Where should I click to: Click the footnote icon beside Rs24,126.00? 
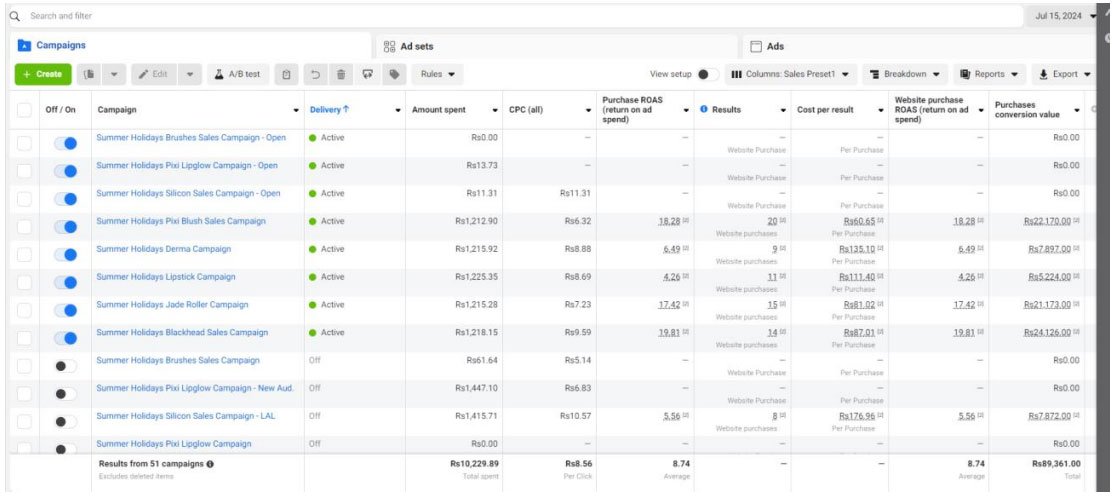[x=1077, y=333]
